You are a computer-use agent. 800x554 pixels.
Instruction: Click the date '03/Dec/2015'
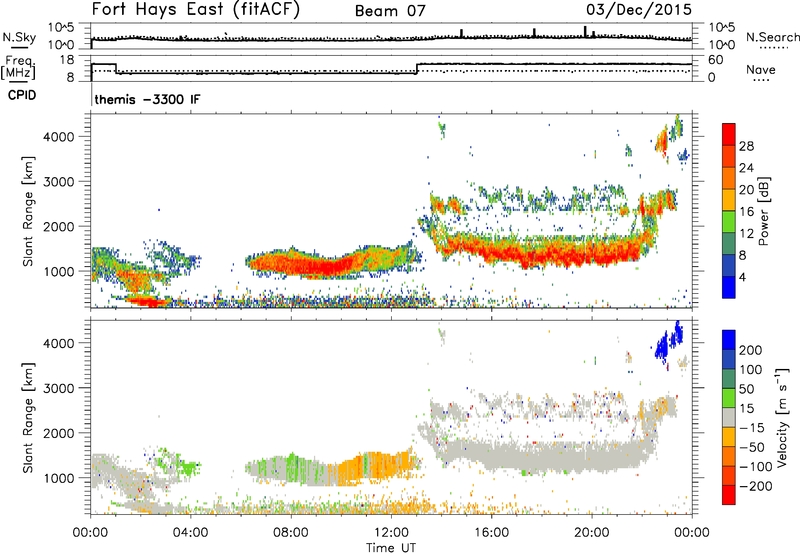639,9
